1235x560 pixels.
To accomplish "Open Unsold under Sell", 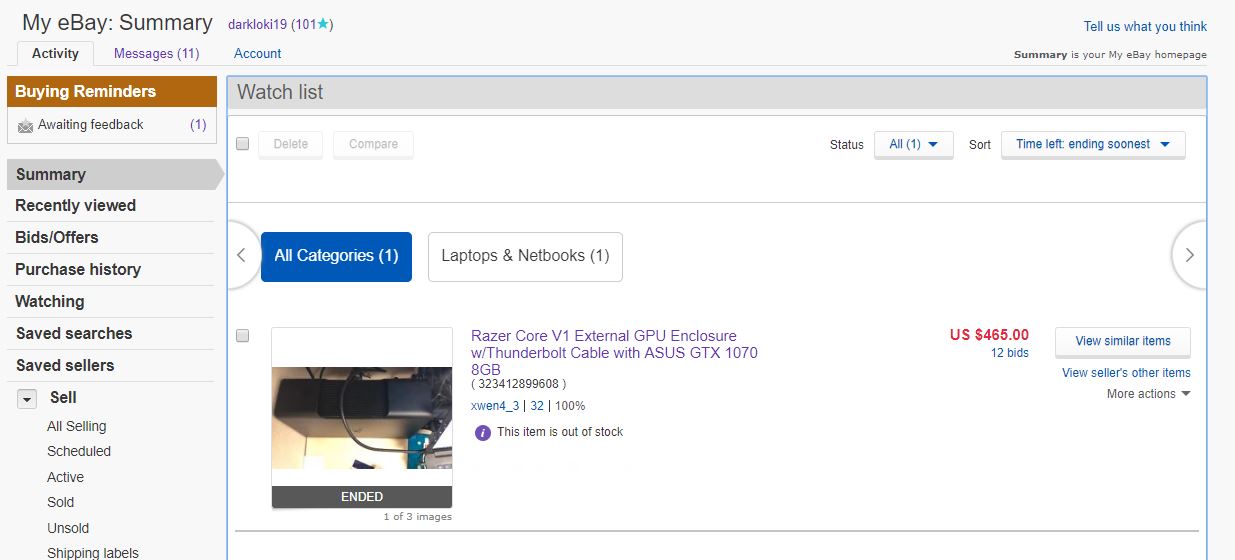I will (x=68, y=528).
